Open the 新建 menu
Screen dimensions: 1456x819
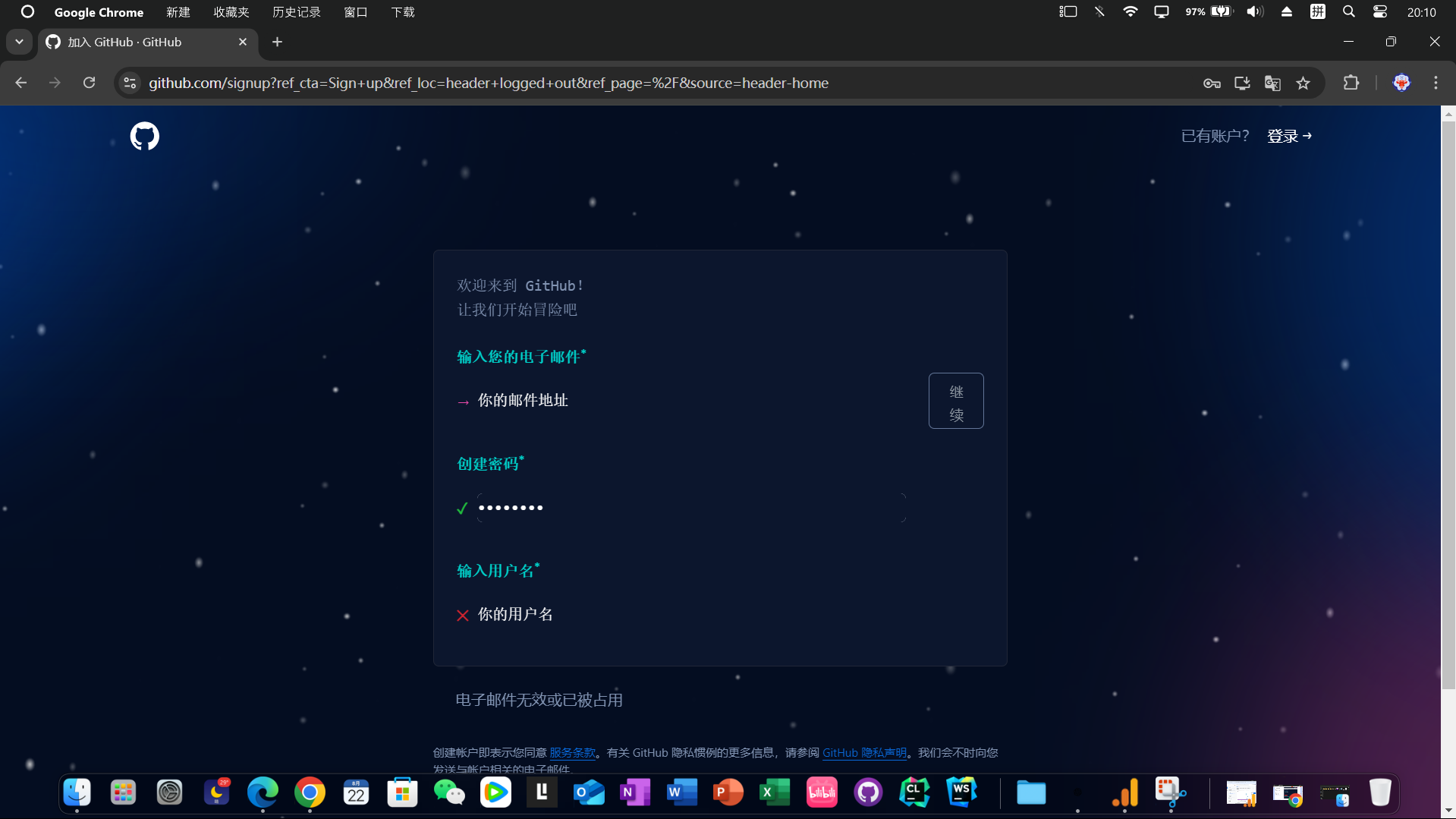pyautogui.click(x=178, y=12)
